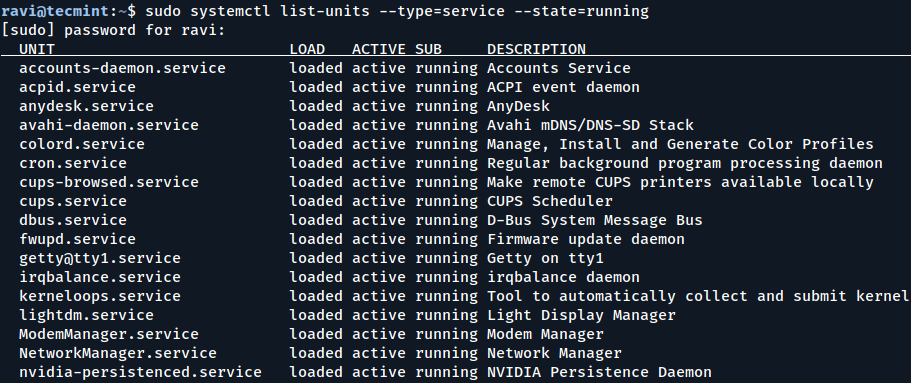Click the SUB column header
This screenshot has width=911, height=383.
[x=428, y=49]
